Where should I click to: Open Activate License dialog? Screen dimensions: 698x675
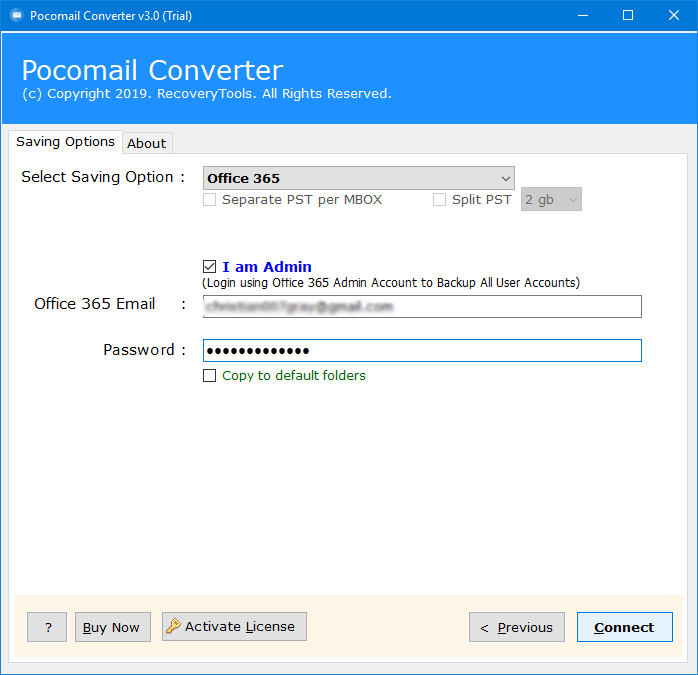tap(234, 626)
